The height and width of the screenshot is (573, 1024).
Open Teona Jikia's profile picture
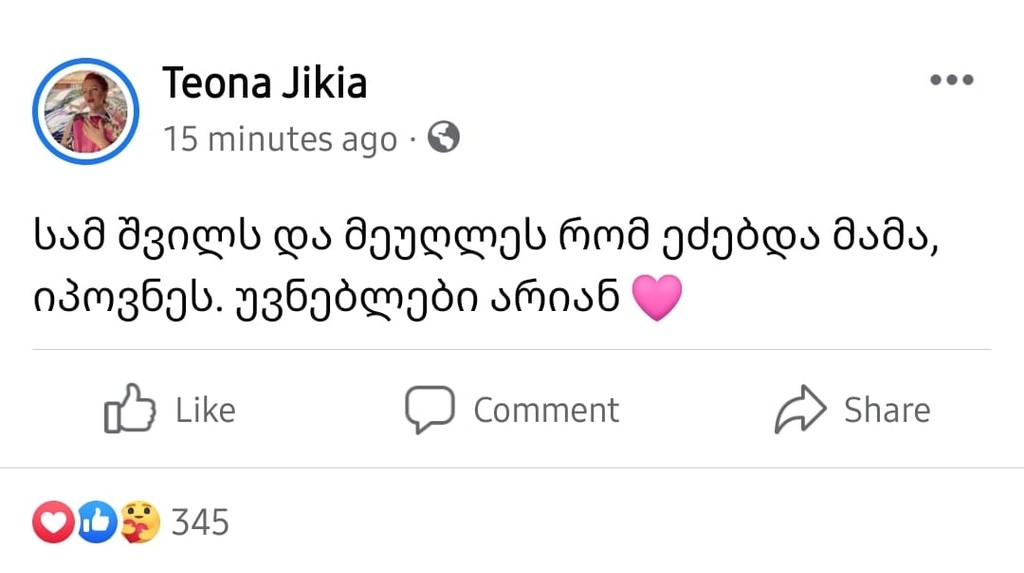pyautogui.click(x=85, y=111)
